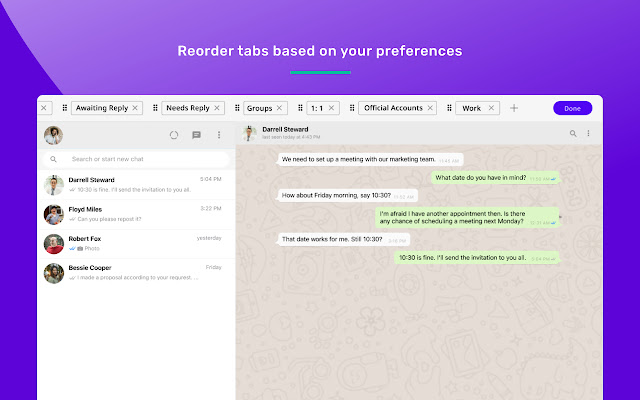Open the conversation three-dot menu
The image size is (640, 400).
[x=588, y=133]
